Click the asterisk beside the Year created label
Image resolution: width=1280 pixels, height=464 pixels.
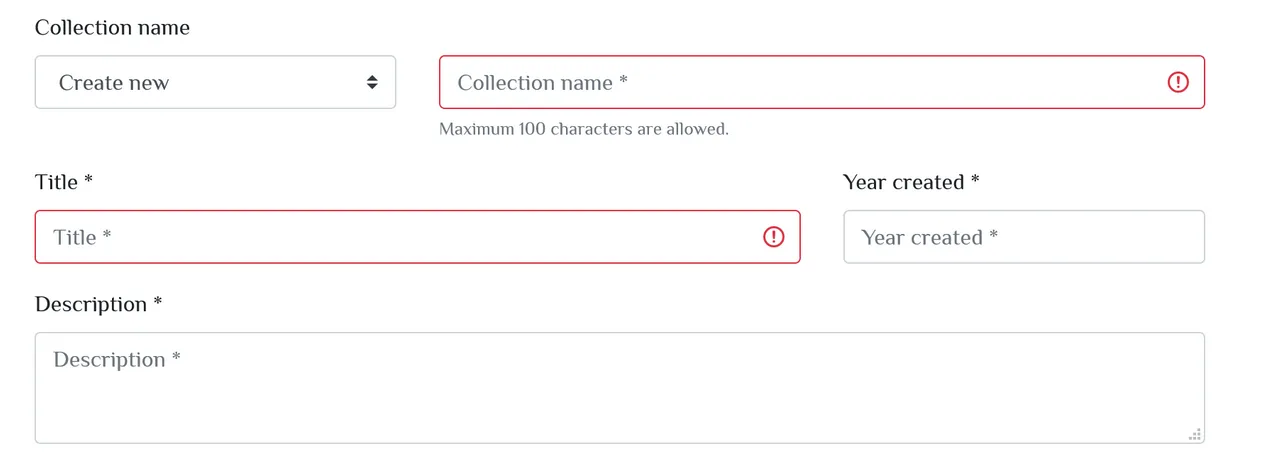point(975,179)
